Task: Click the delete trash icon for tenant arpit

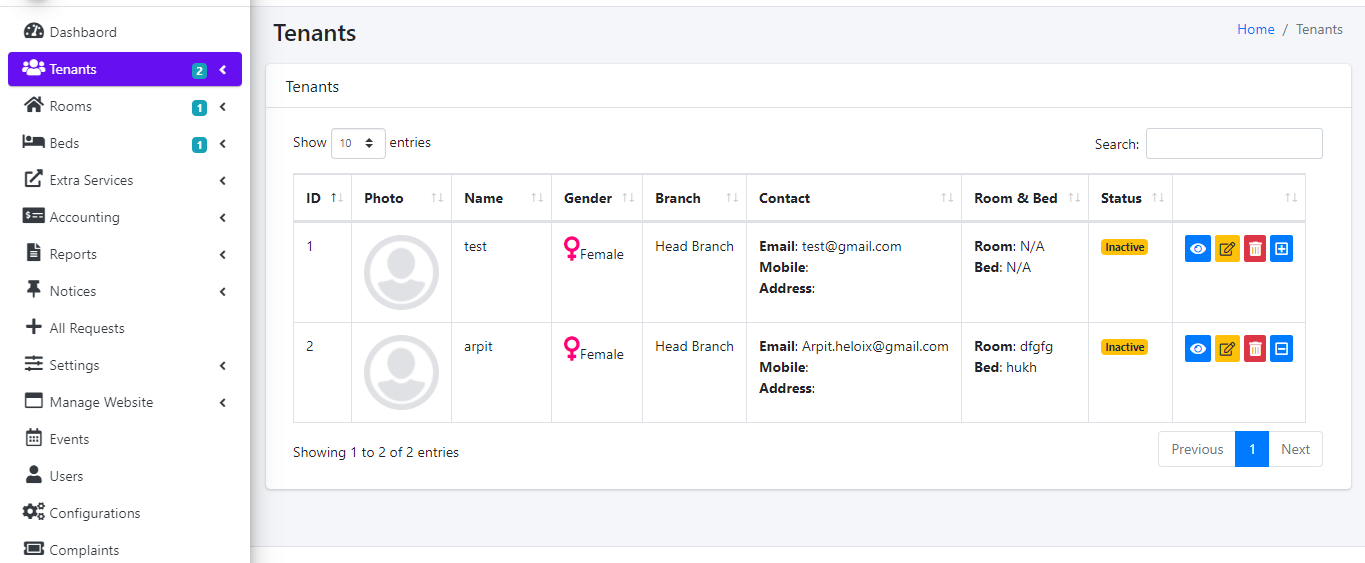Action: tap(1255, 348)
